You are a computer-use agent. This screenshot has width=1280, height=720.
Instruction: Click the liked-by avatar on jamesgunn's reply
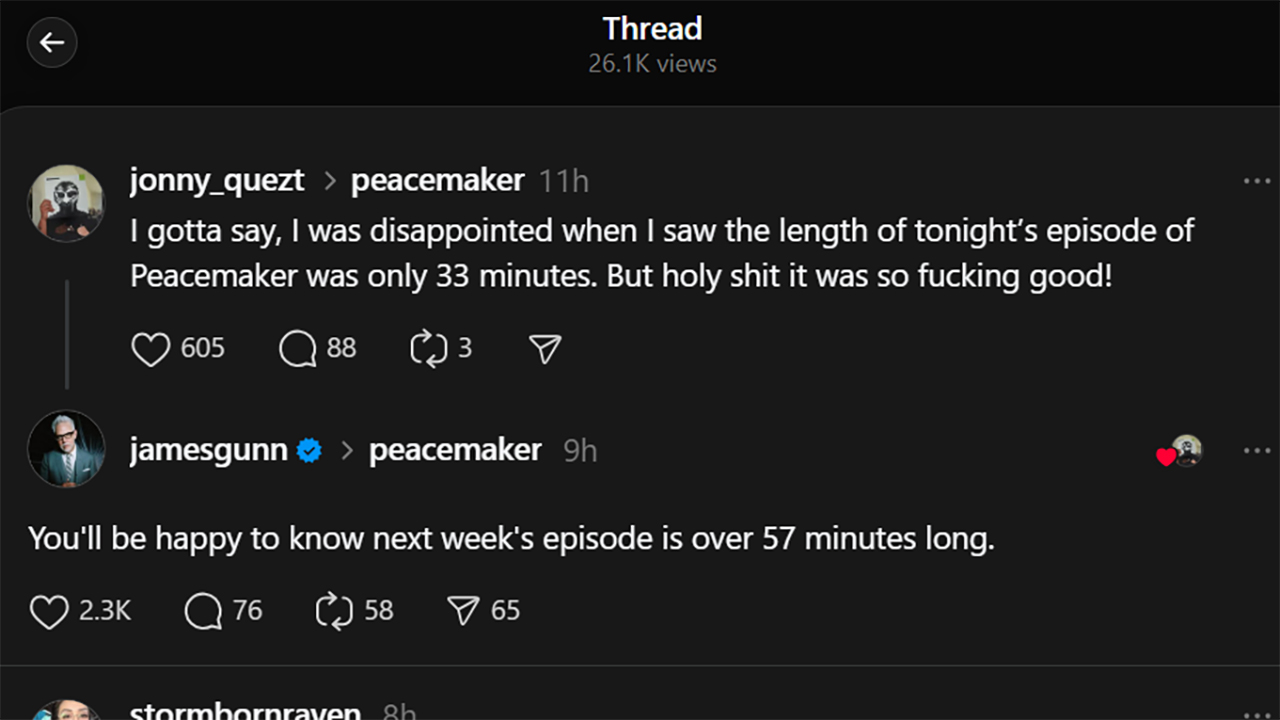click(1185, 452)
